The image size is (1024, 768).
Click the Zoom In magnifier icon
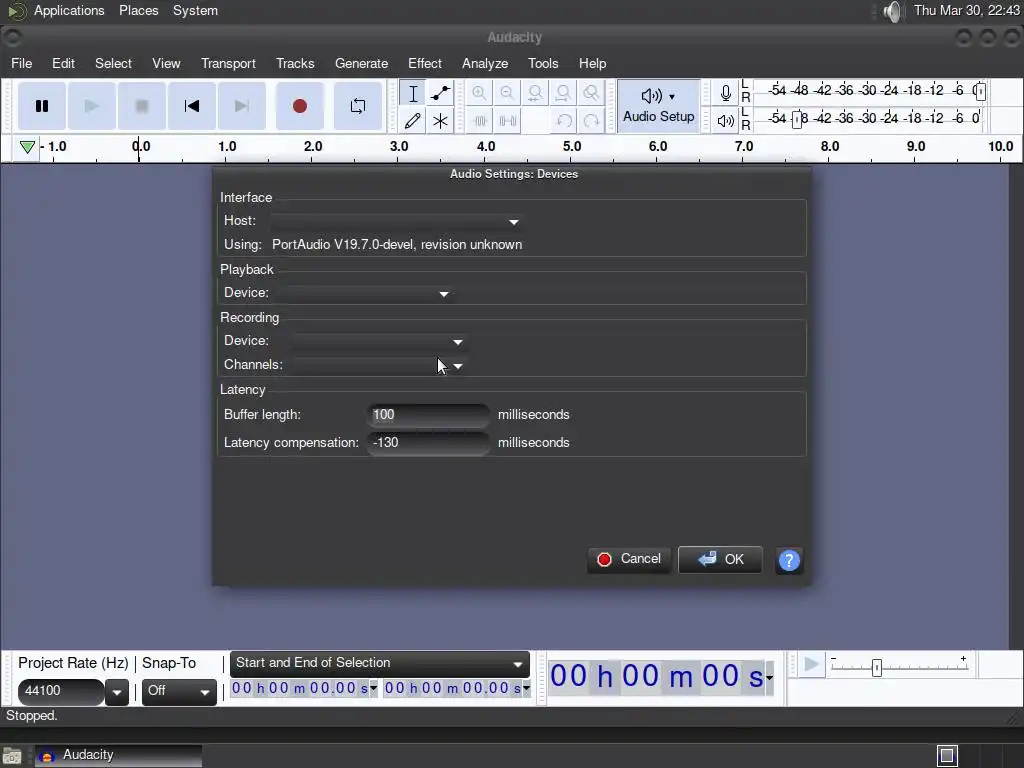point(479,93)
